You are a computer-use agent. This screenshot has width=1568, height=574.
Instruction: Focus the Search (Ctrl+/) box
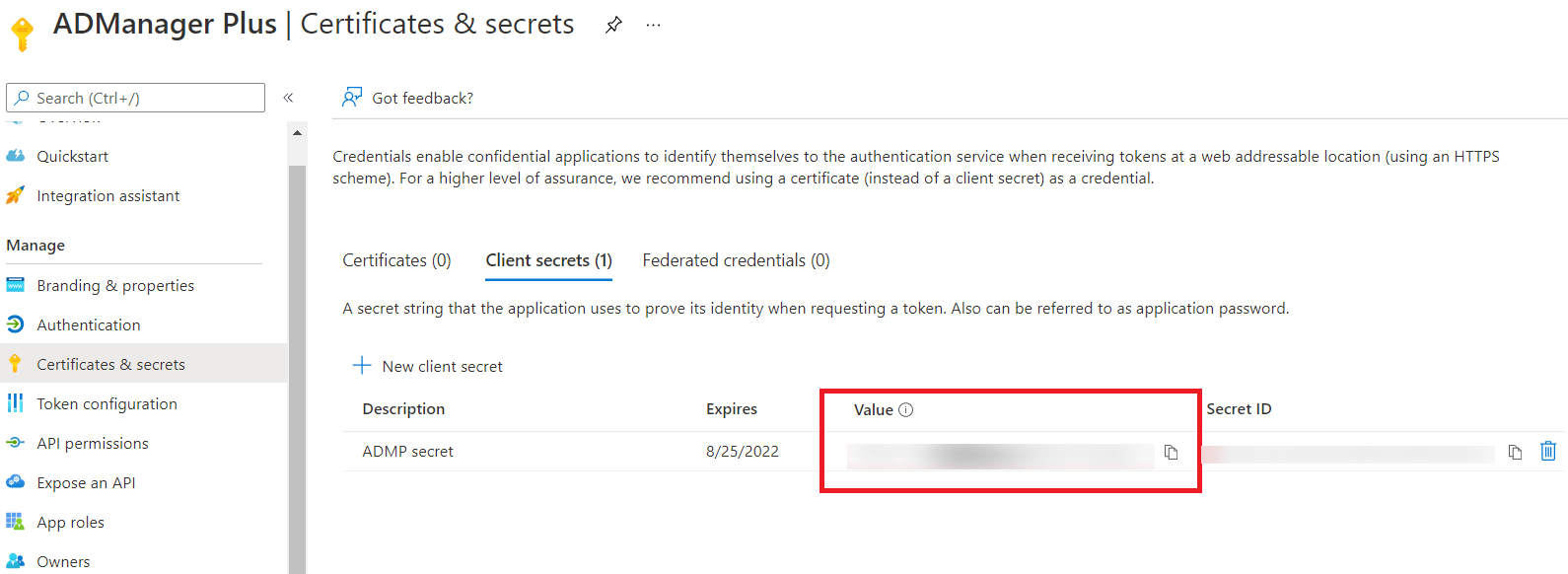pyautogui.click(x=136, y=98)
